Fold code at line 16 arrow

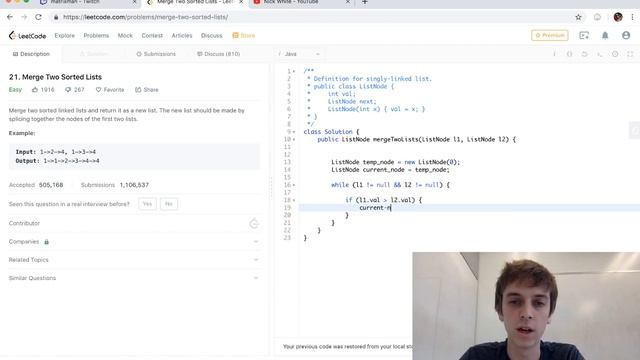[x=294, y=185]
